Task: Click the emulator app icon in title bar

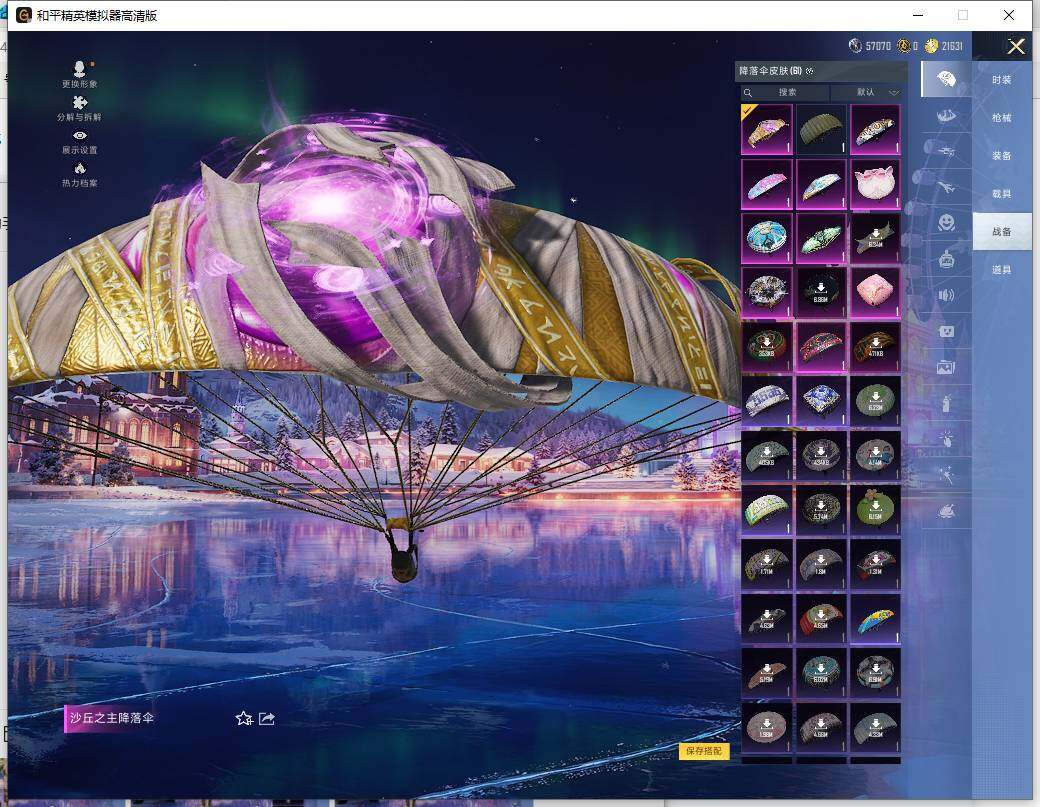Action: coord(24,15)
